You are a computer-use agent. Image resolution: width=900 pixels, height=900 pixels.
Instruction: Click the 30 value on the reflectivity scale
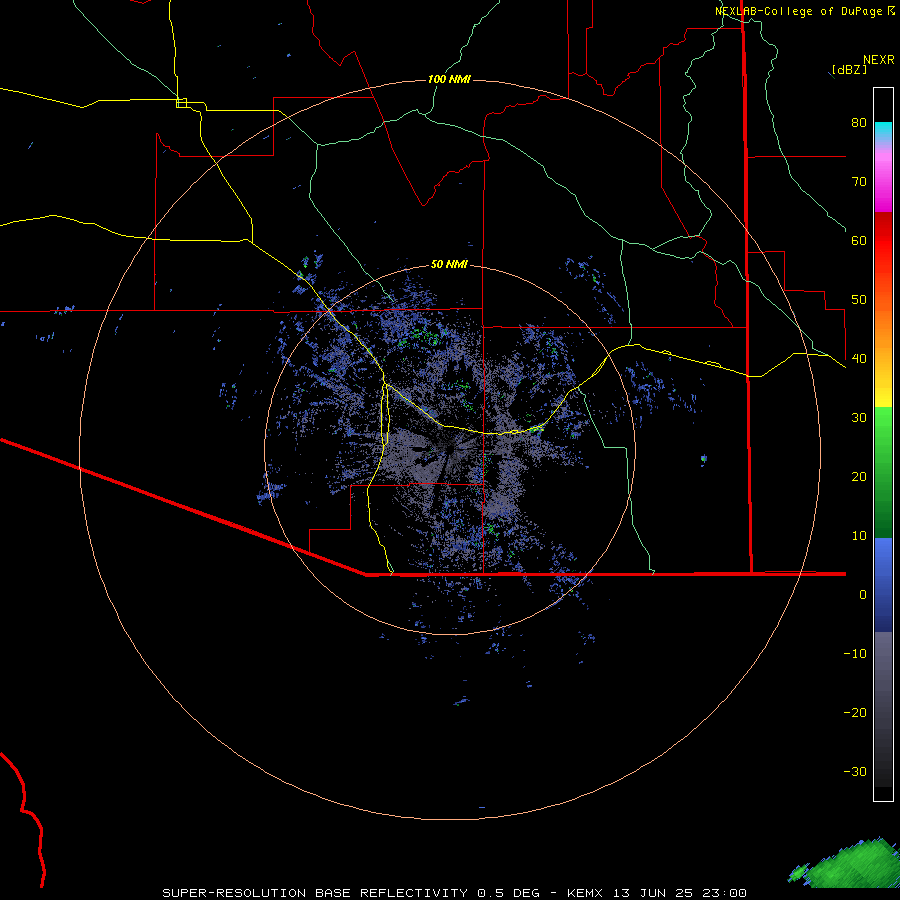pyautogui.click(x=859, y=418)
